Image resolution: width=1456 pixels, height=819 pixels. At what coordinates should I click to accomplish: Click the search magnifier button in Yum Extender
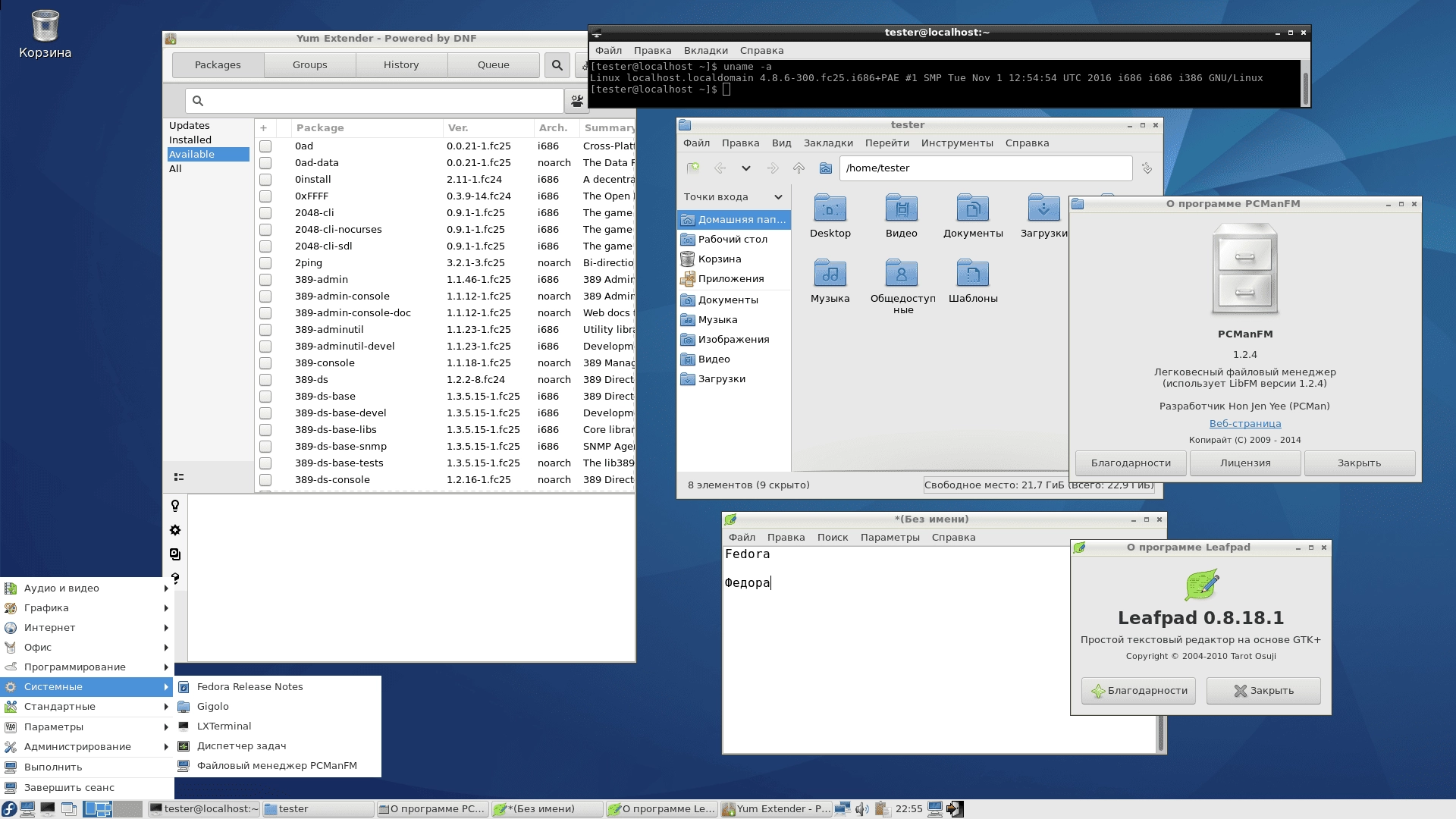pos(557,65)
